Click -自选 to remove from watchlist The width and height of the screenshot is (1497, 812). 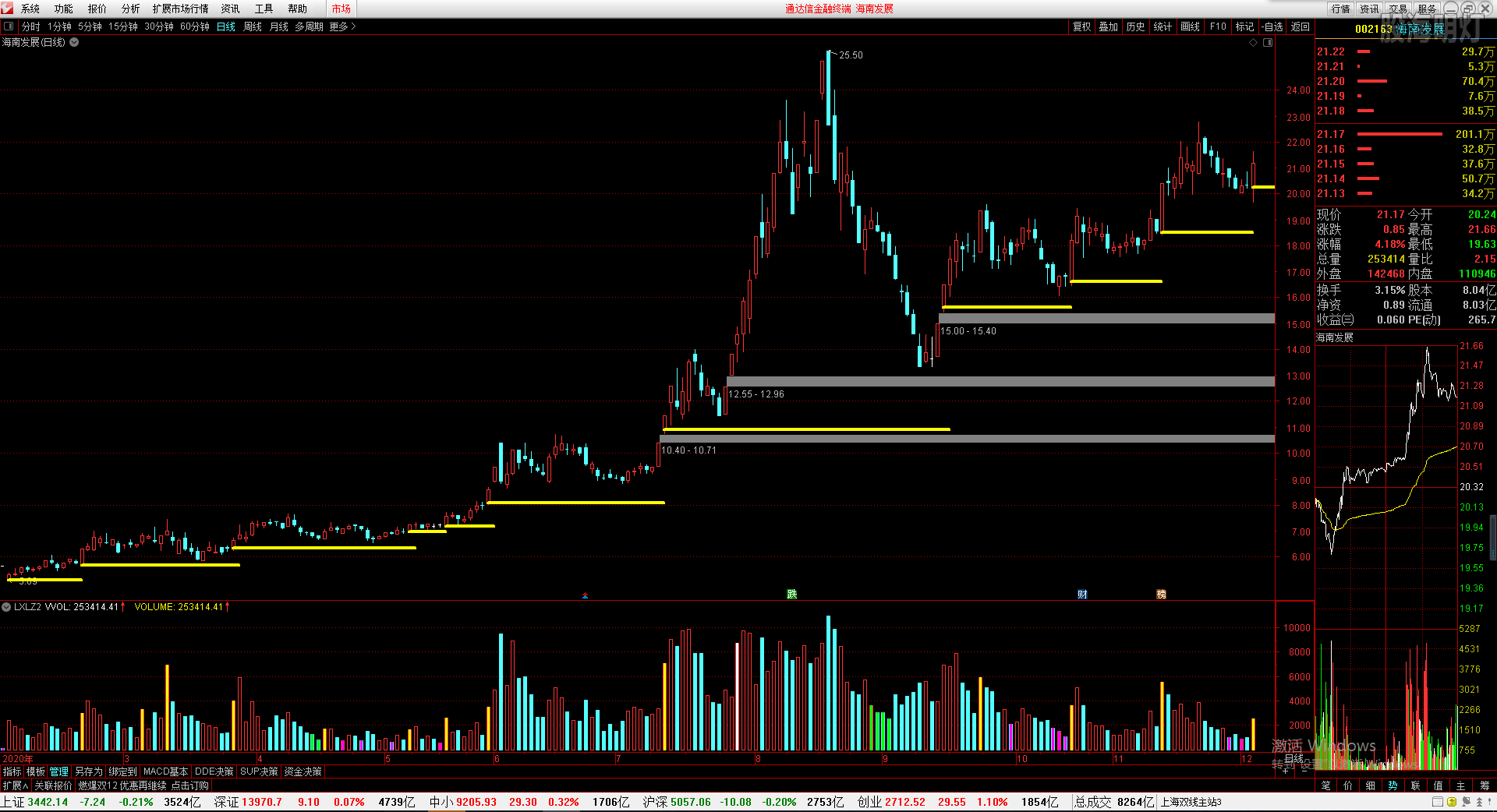1272,26
